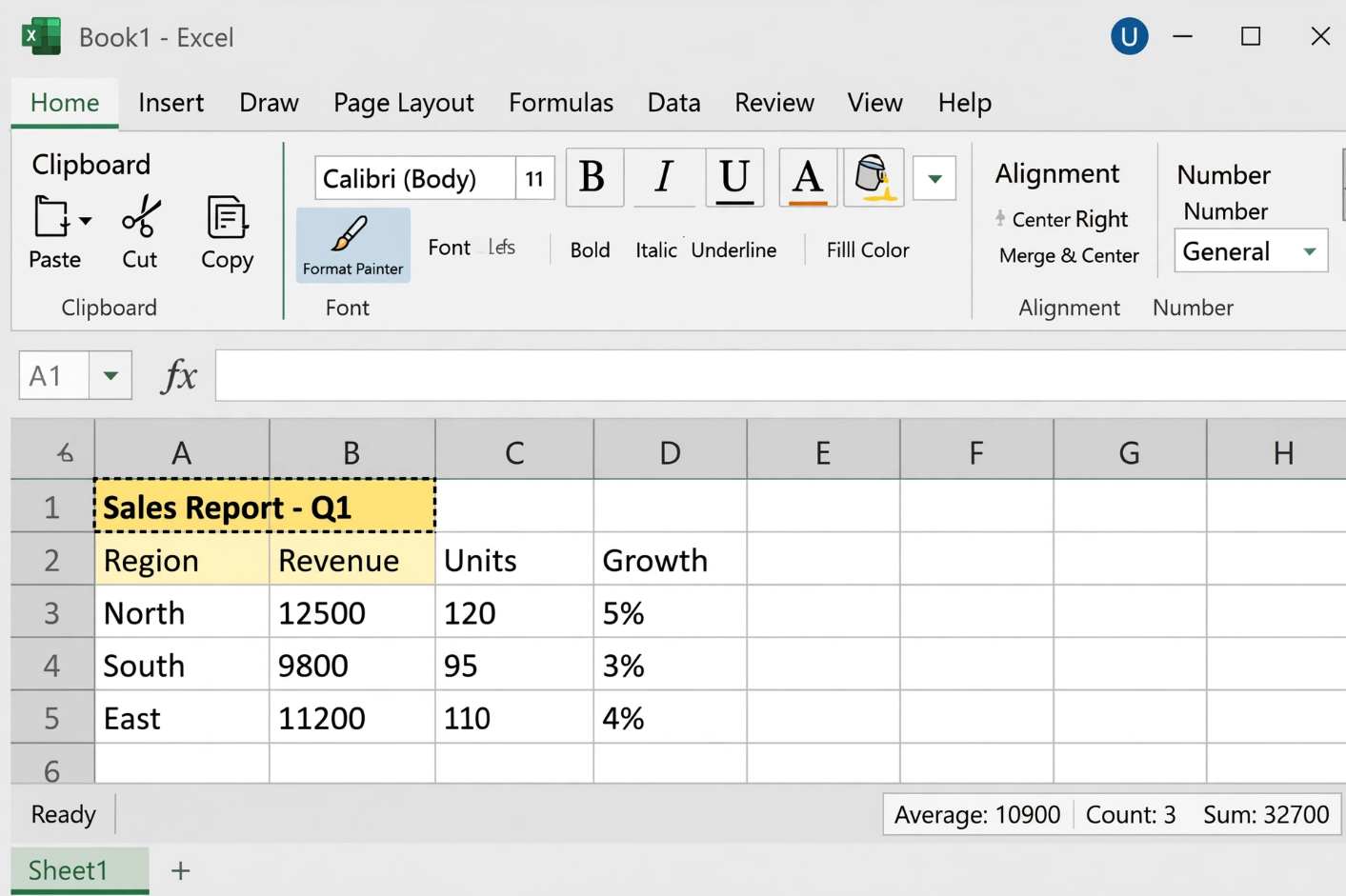
Task: Open the General number format dropdown
Action: pos(1251,251)
